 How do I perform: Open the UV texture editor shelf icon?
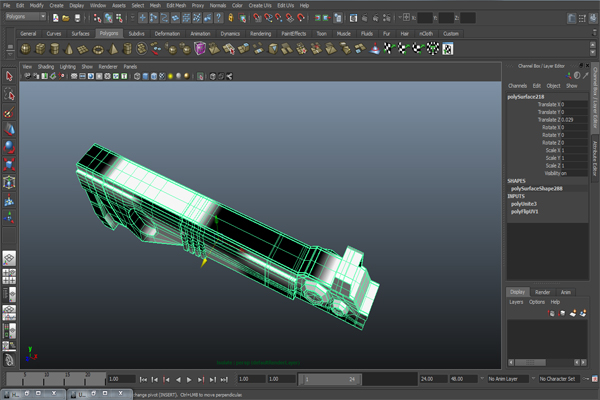point(448,49)
